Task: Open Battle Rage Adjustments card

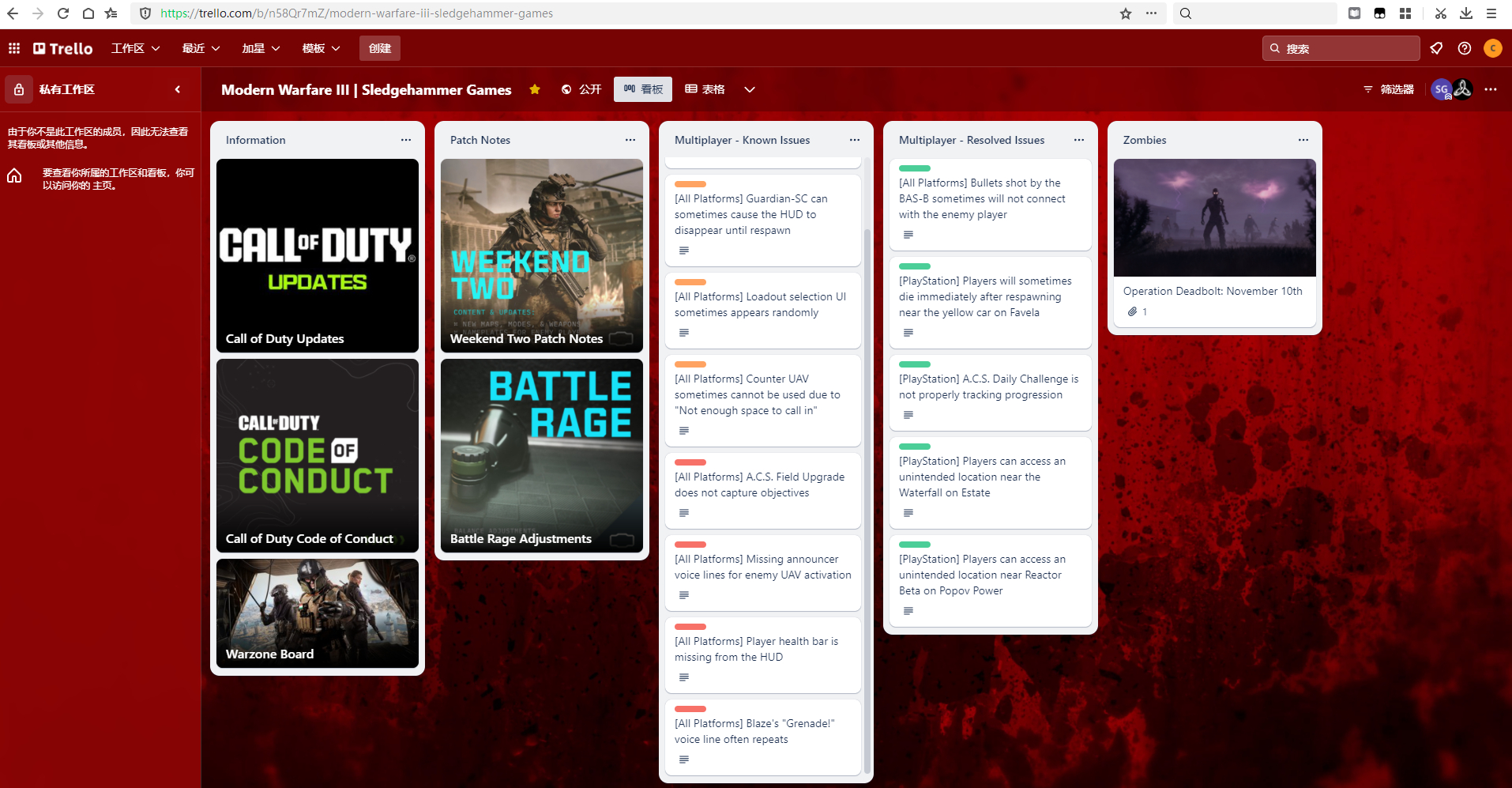Action: [x=542, y=455]
